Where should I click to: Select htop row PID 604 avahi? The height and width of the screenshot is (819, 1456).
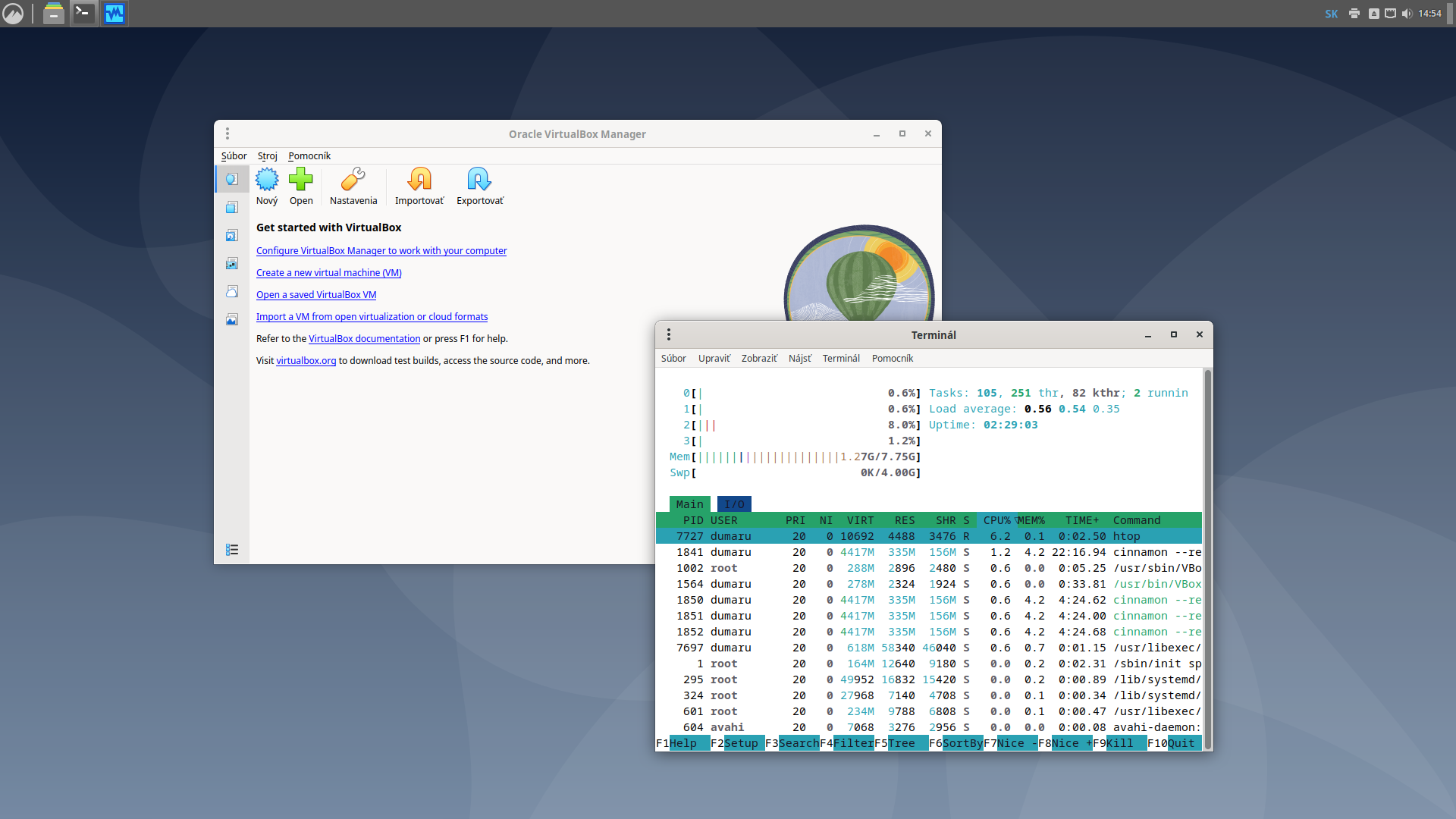929,727
